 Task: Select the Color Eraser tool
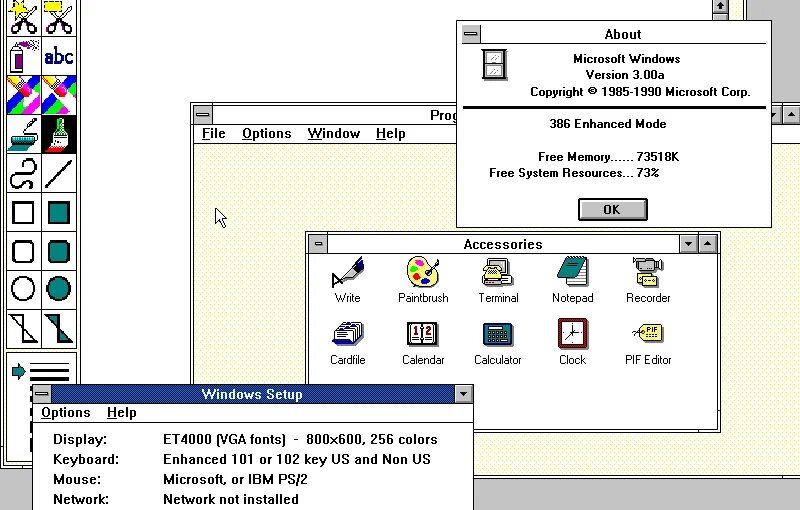pyautogui.click(x=23, y=95)
